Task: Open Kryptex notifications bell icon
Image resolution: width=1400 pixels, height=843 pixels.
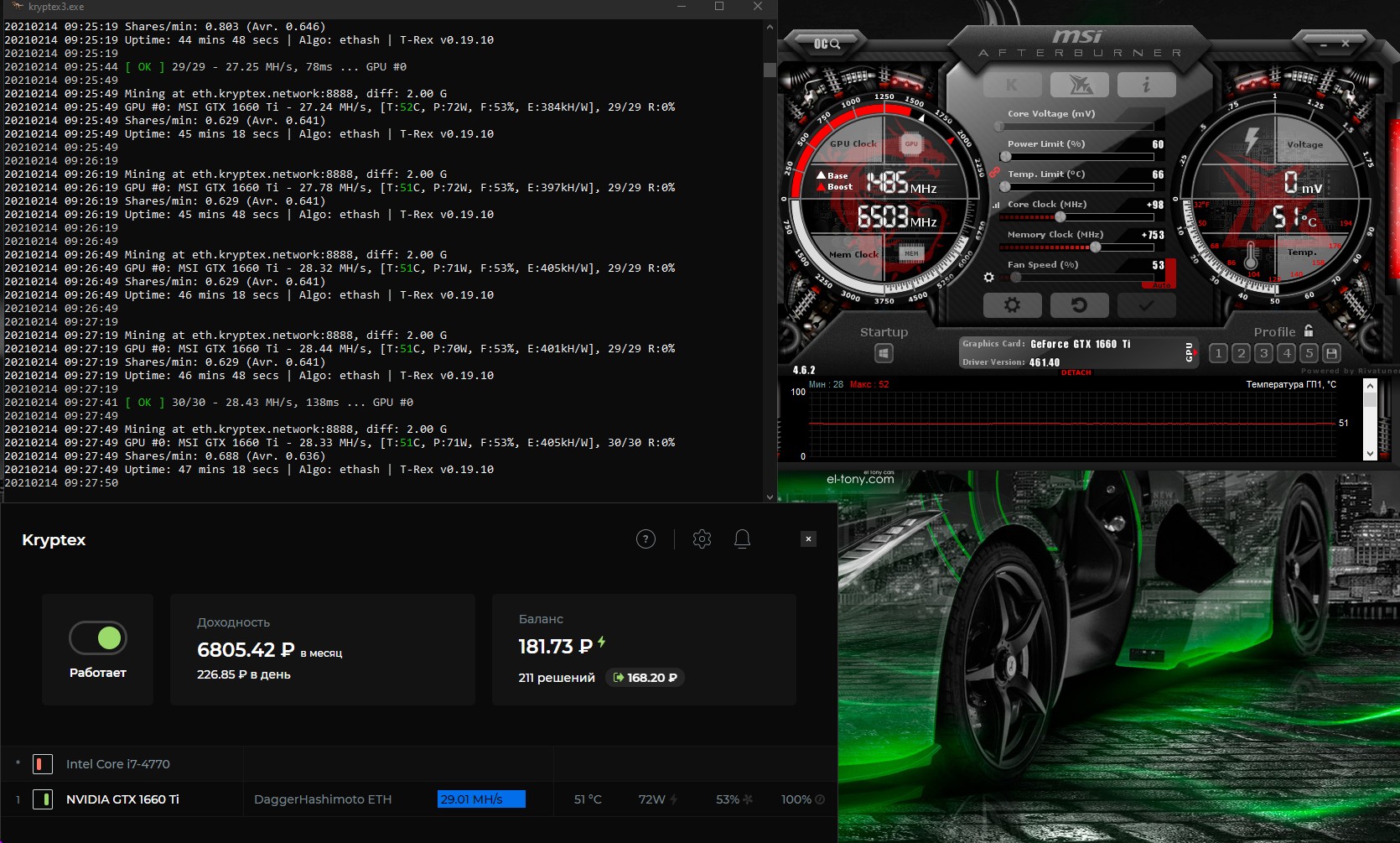Action: [742, 539]
